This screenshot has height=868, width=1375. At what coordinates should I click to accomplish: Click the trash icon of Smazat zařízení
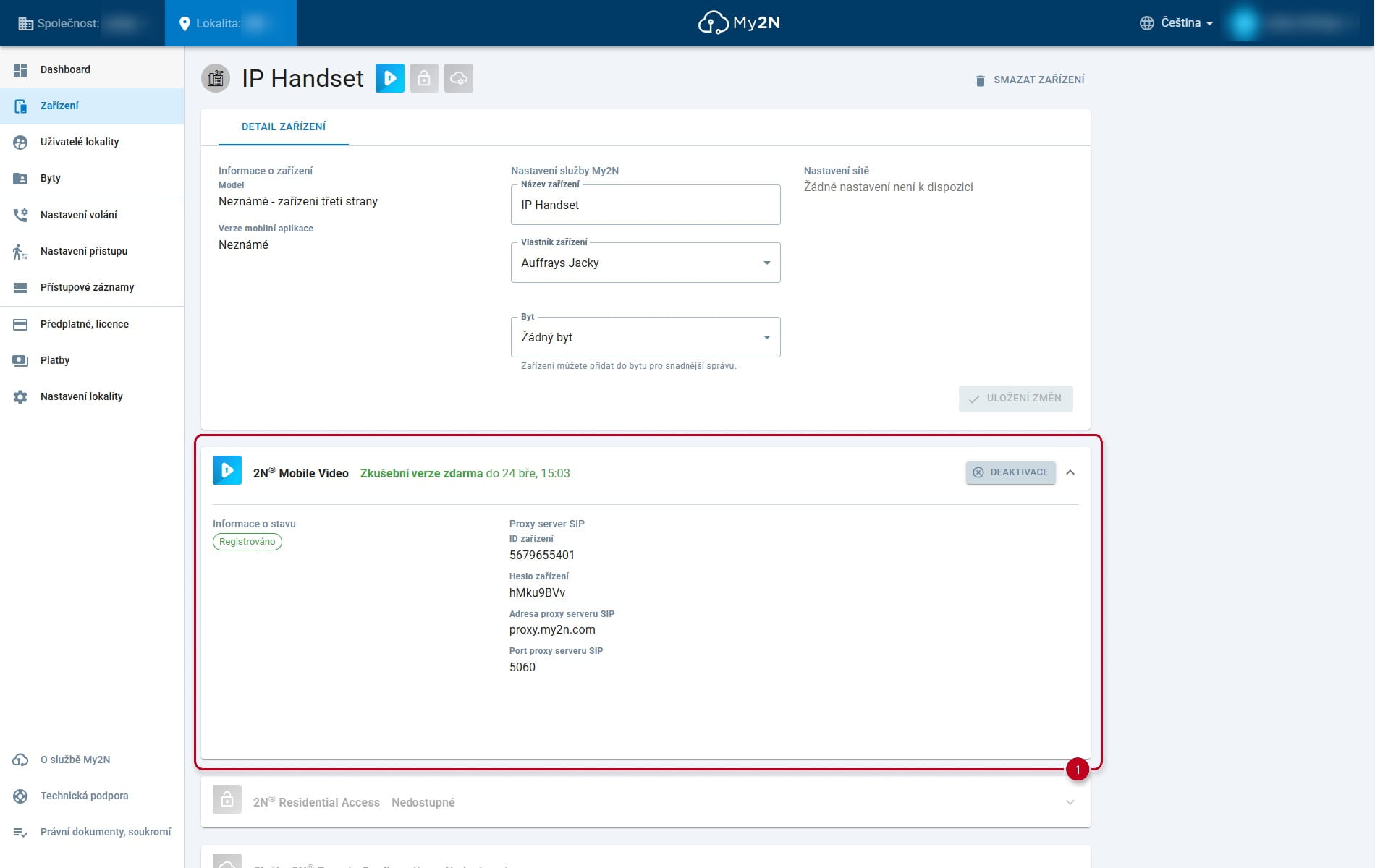(981, 80)
